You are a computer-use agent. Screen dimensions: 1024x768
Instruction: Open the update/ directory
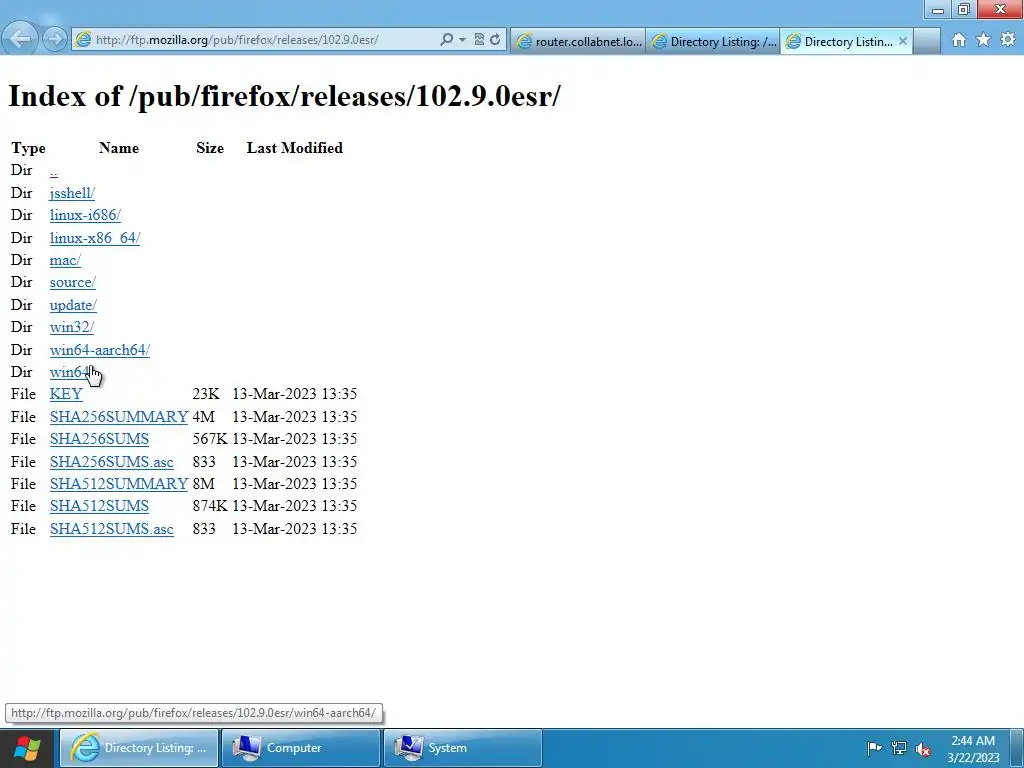(x=73, y=305)
